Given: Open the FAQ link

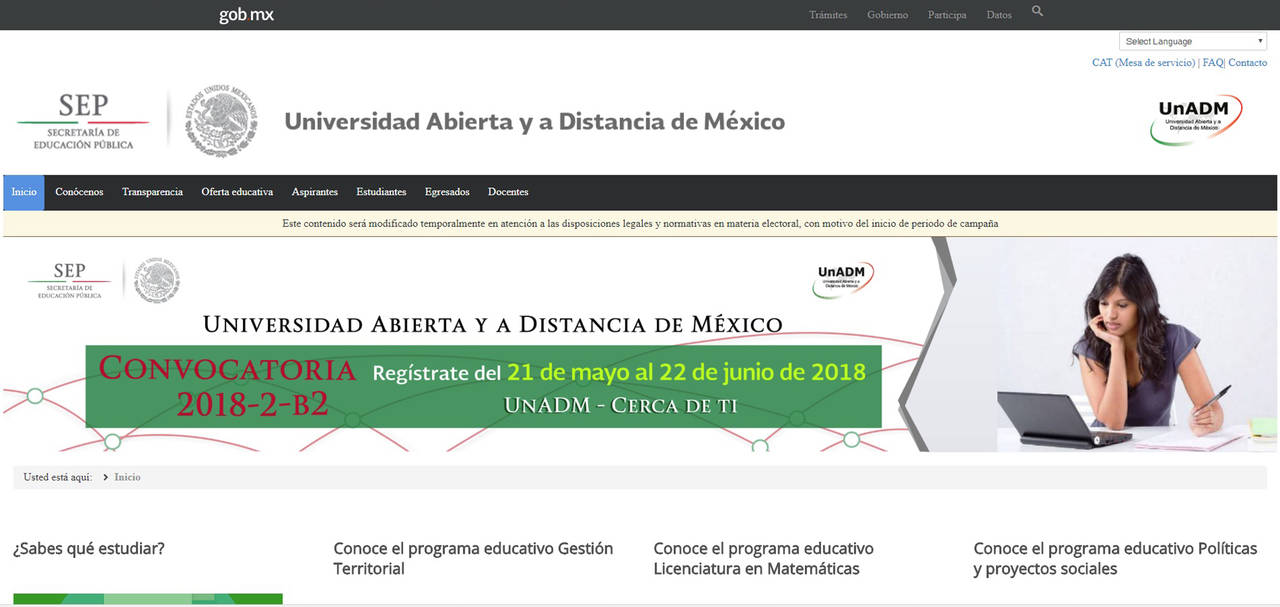Looking at the screenshot, I should 1212,63.
